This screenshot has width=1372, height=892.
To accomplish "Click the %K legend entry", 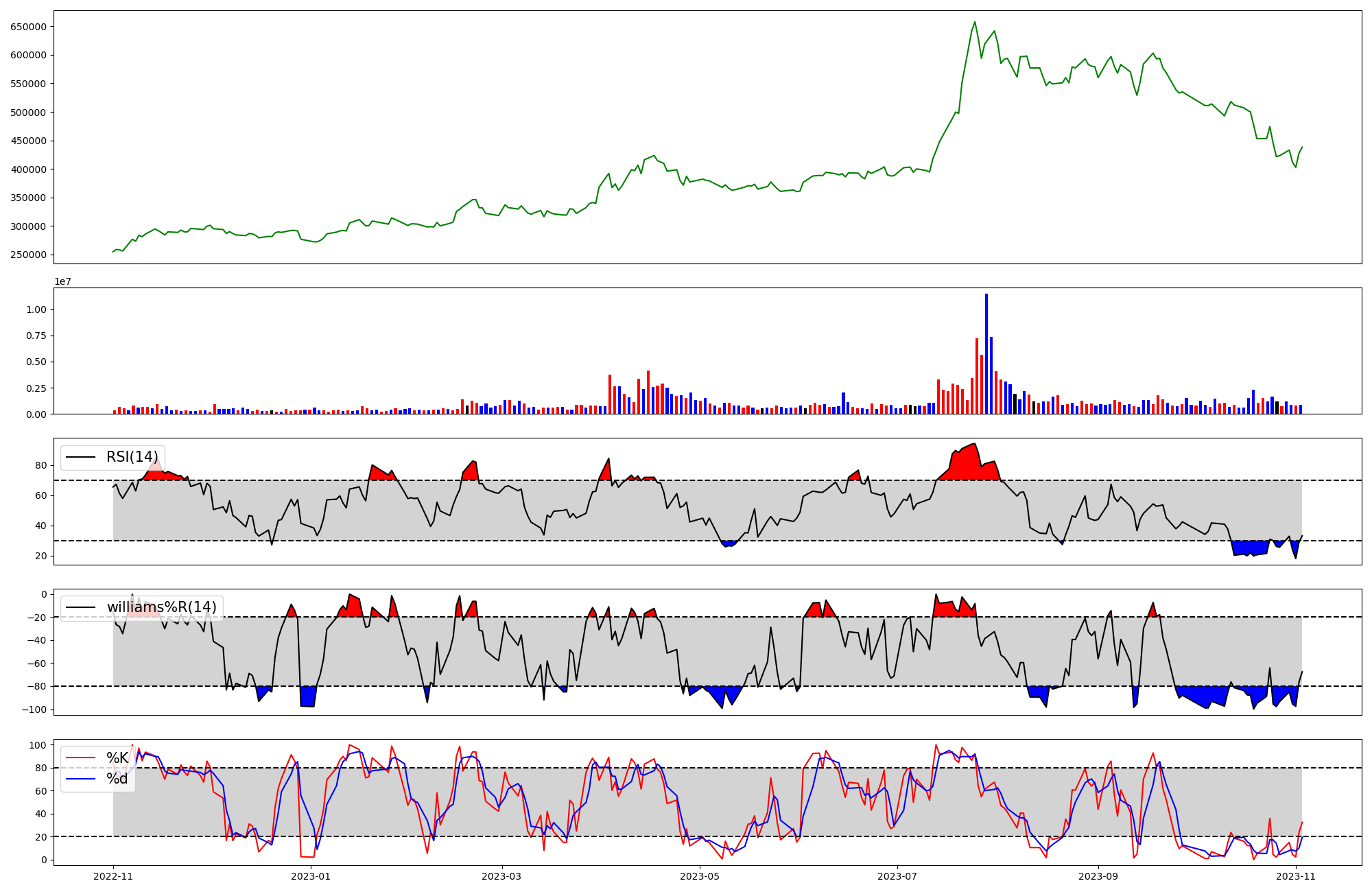I will point(117,758).
